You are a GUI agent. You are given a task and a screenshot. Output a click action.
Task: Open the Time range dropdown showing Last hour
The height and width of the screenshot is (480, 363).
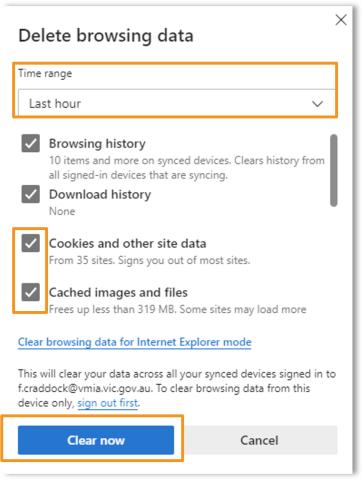[176, 103]
